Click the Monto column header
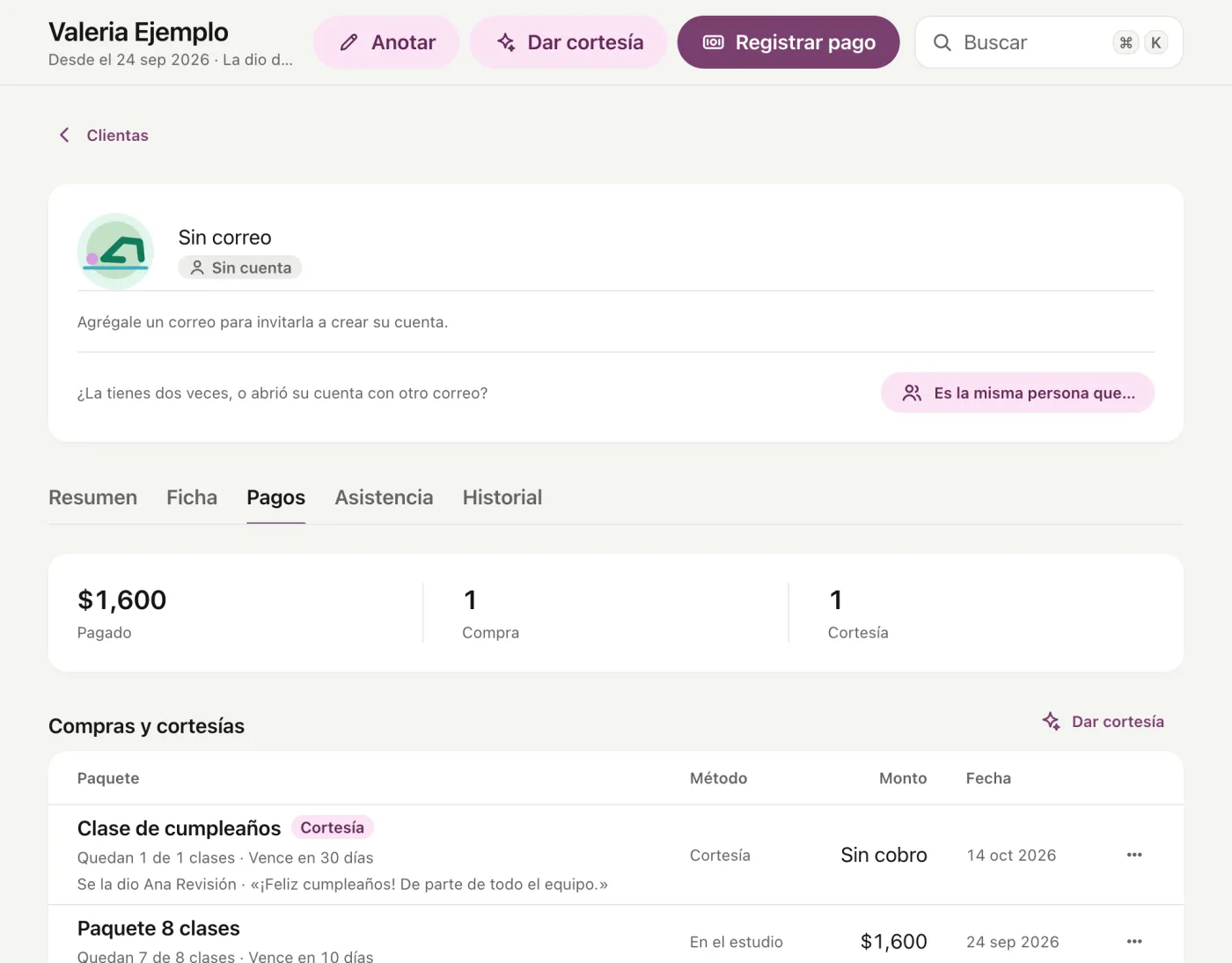The height and width of the screenshot is (963, 1232). click(903, 778)
